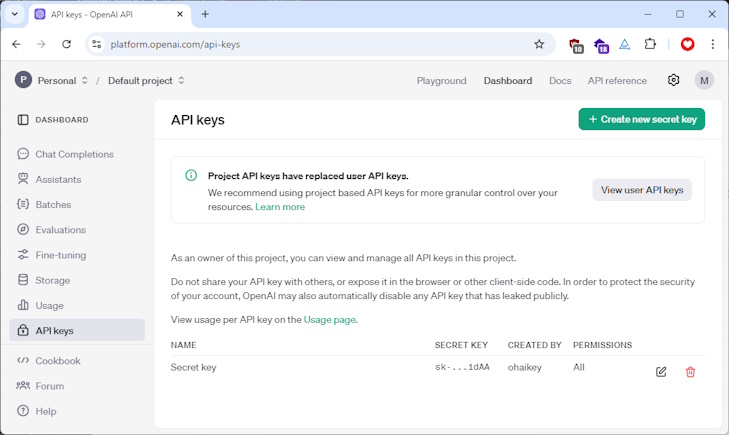This screenshot has height=435, width=729.
Task: Open Usage in the sidebar
Action: click(49, 305)
